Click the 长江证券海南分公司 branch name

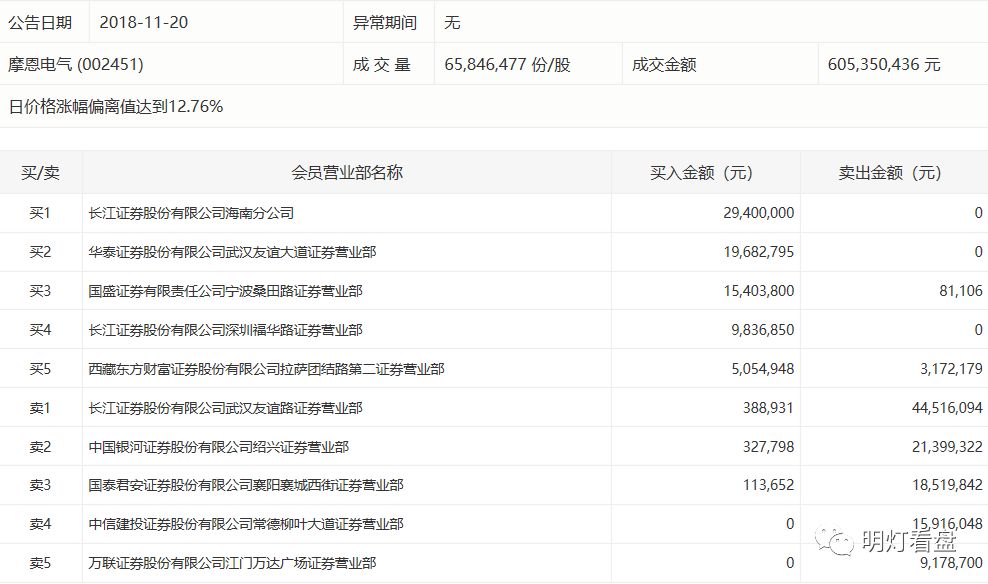coord(192,214)
